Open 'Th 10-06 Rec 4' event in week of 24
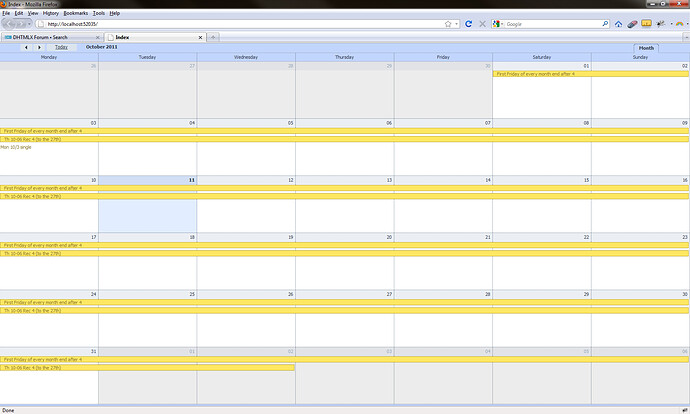Screen dimensions: 690x414 tap(345, 311)
